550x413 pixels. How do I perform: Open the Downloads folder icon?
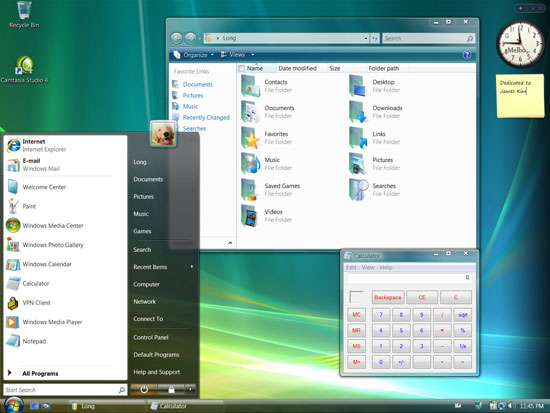tap(358, 112)
